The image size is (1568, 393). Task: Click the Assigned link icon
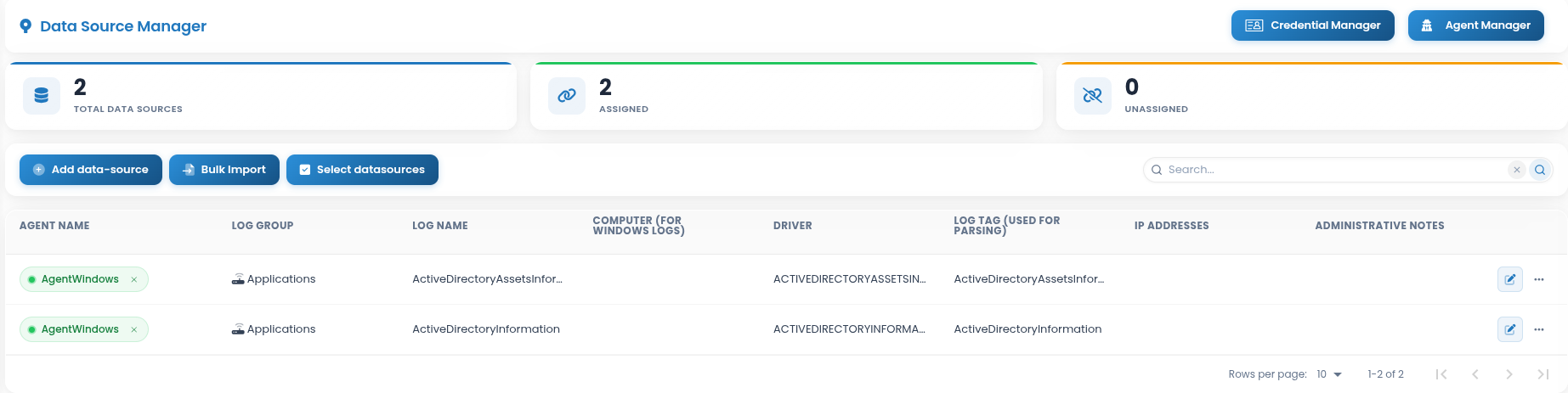(566, 96)
